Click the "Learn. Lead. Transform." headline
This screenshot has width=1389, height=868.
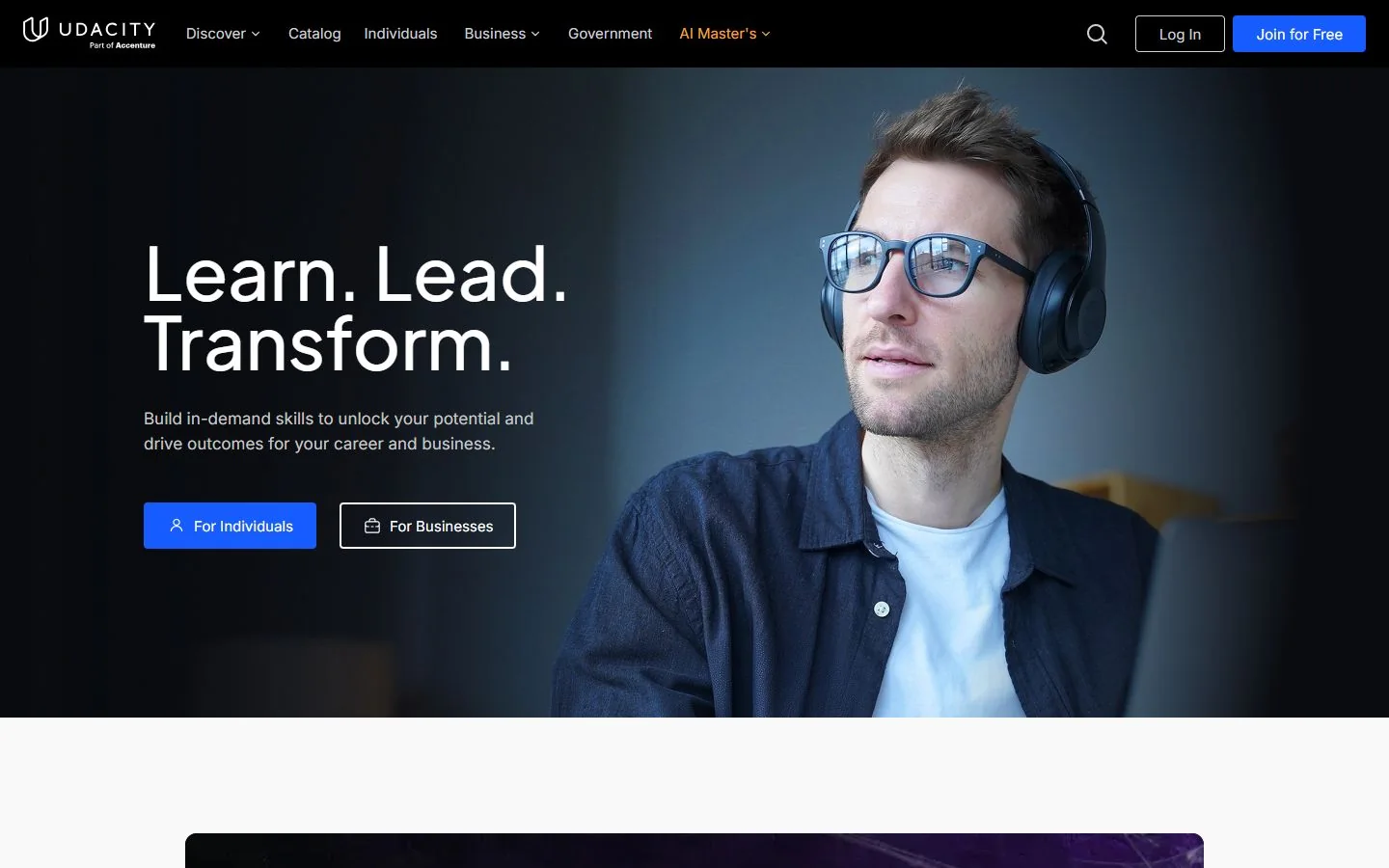coord(356,309)
